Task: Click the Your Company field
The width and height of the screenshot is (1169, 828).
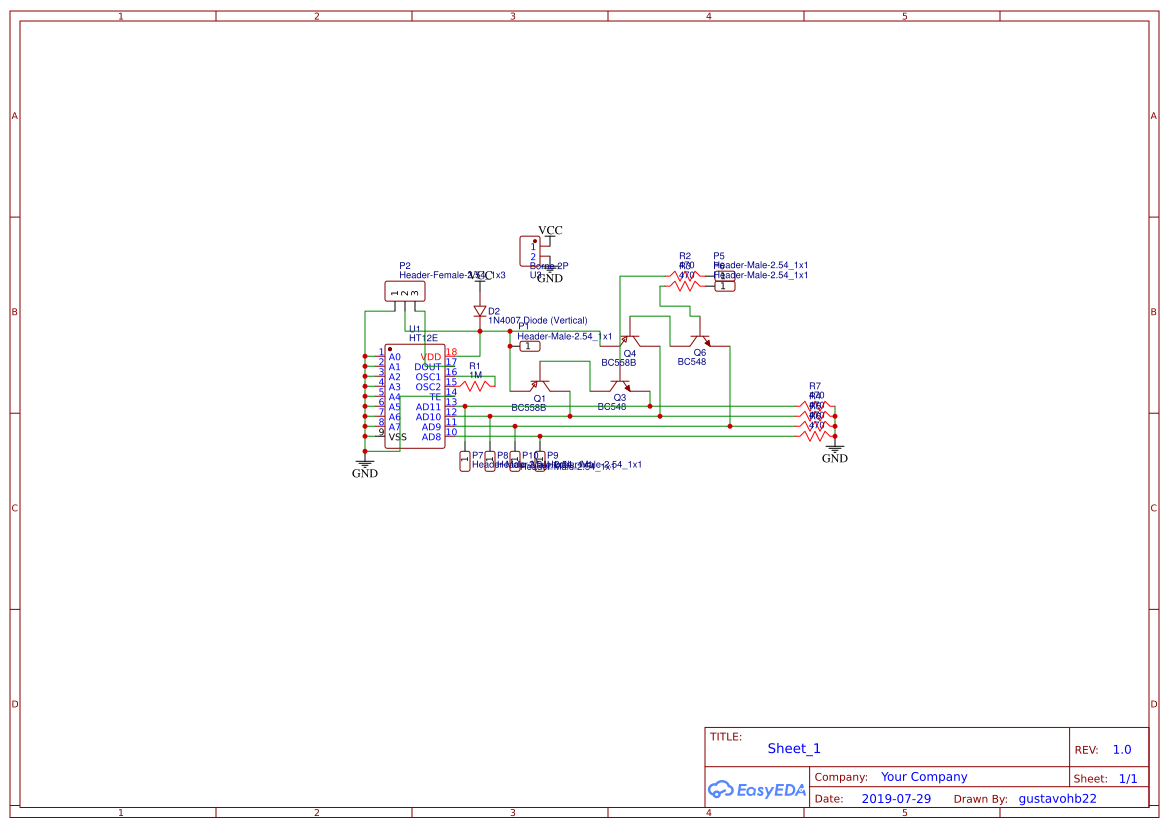Action: (924, 777)
